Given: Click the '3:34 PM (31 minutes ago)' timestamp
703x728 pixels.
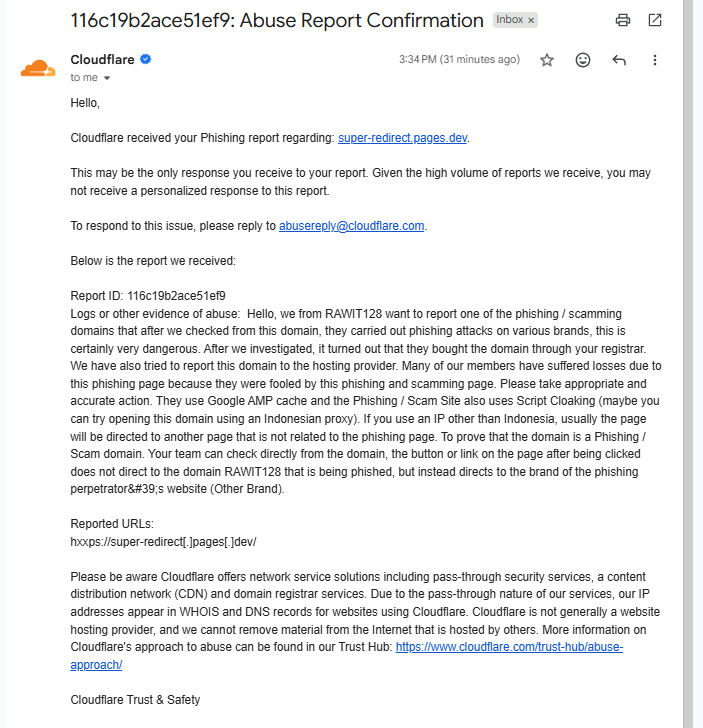Looking at the screenshot, I should [459, 59].
